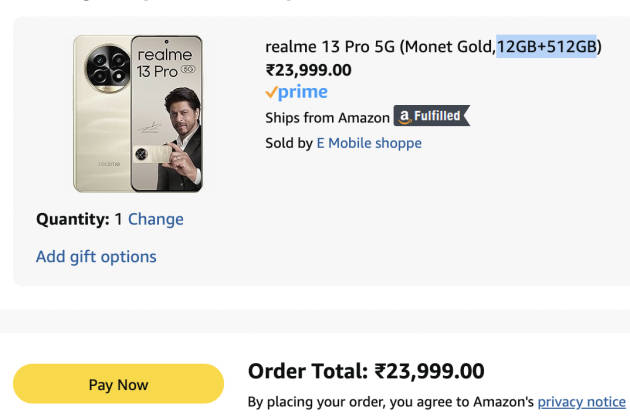Click the Order Total amount
This screenshot has height=420, width=630.
point(430,372)
